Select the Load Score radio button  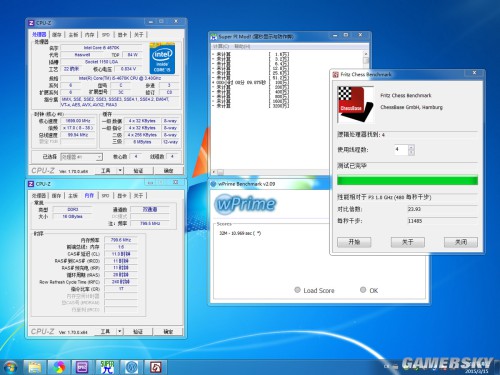pos(297,290)
